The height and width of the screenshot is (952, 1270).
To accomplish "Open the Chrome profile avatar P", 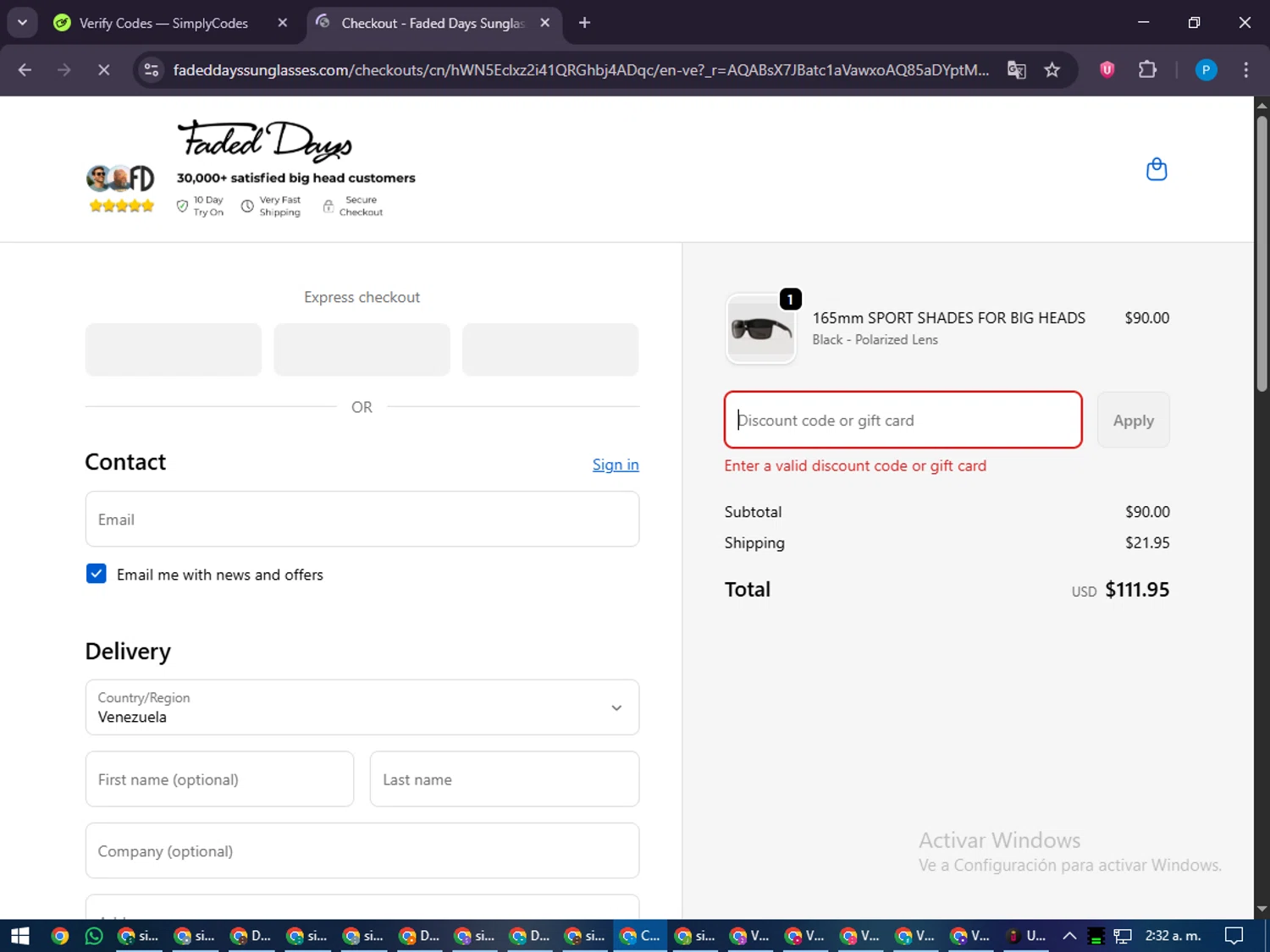I will pyautogui.click(x=1206, y=70).
